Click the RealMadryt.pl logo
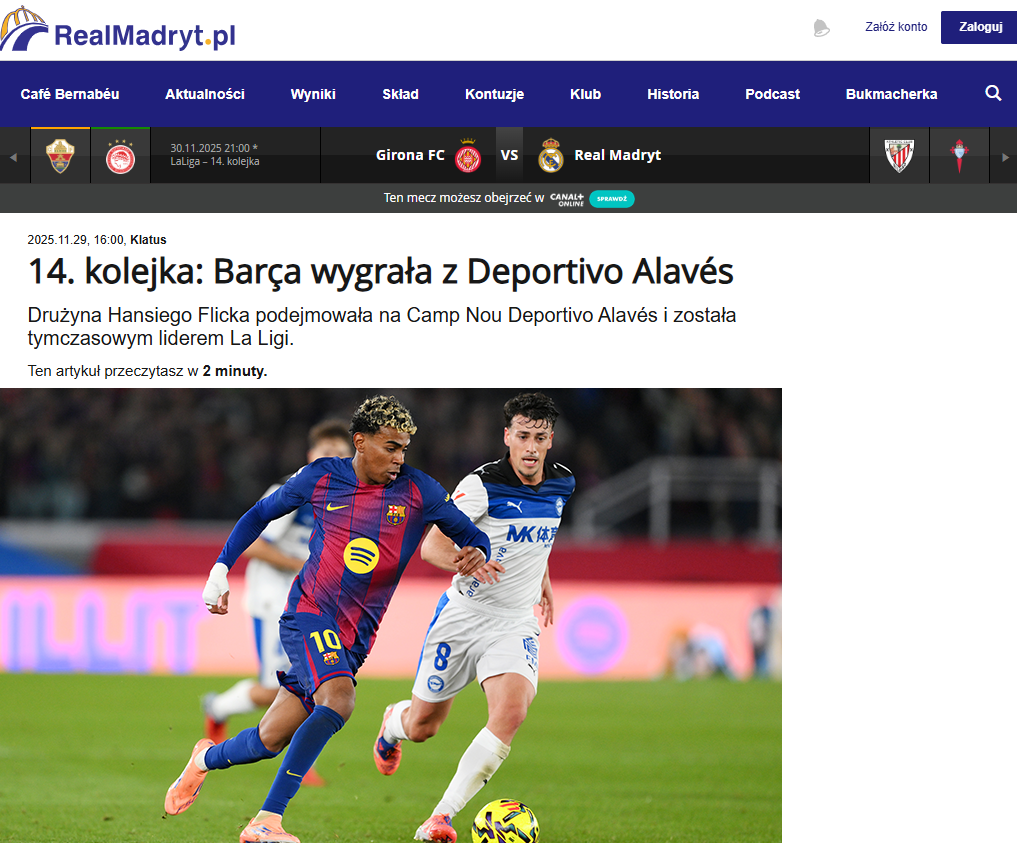Viewport: 1017px width, 843px height. click(117, 30)
